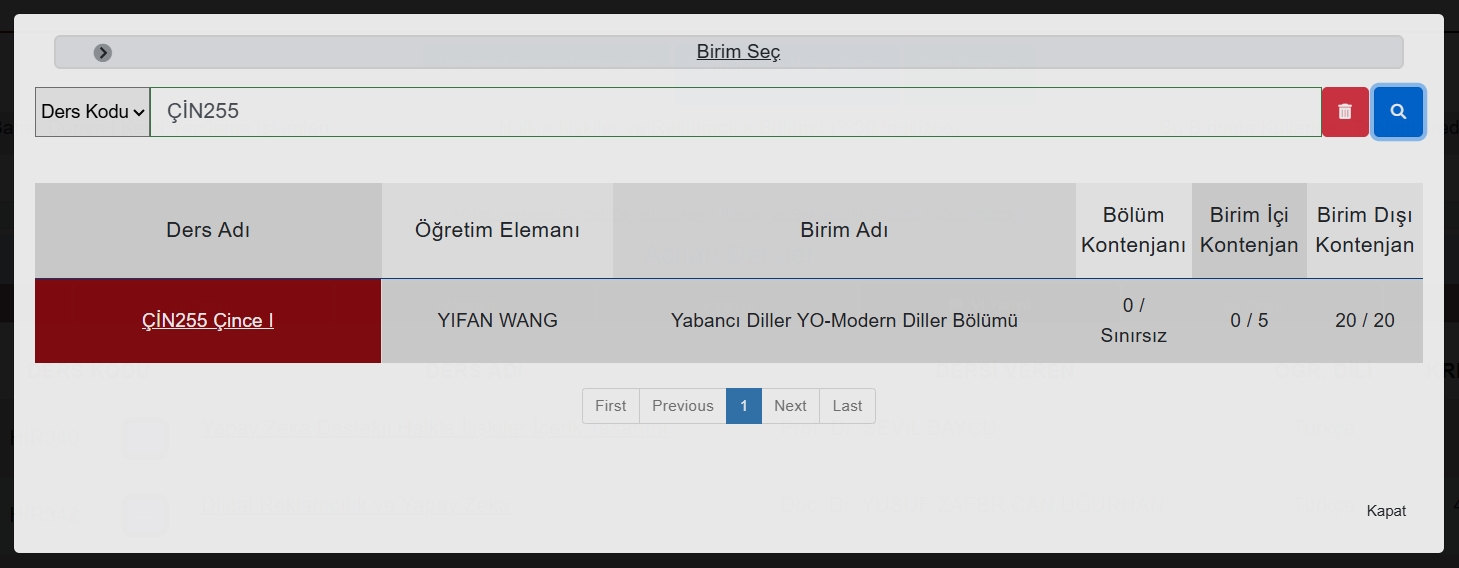The height and width of the screenshot is (568, 1459).
Task: Click the chevron icon in Birim Seç bar
Action: coord(103,53)
